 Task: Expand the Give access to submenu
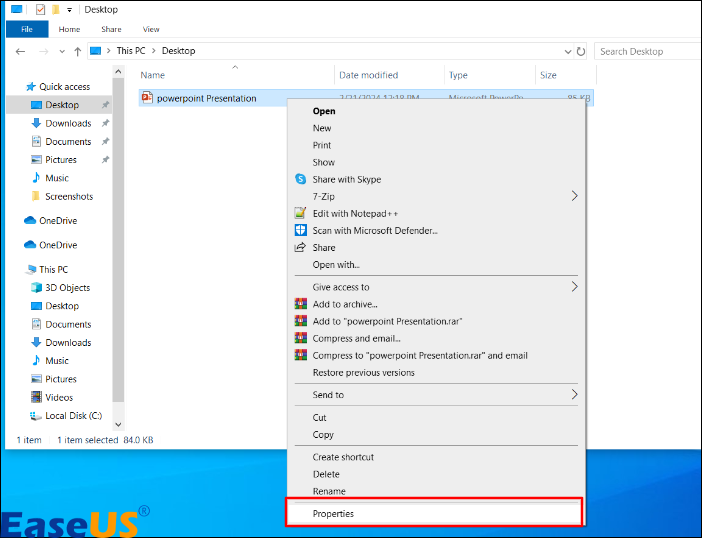click(574, 287)
